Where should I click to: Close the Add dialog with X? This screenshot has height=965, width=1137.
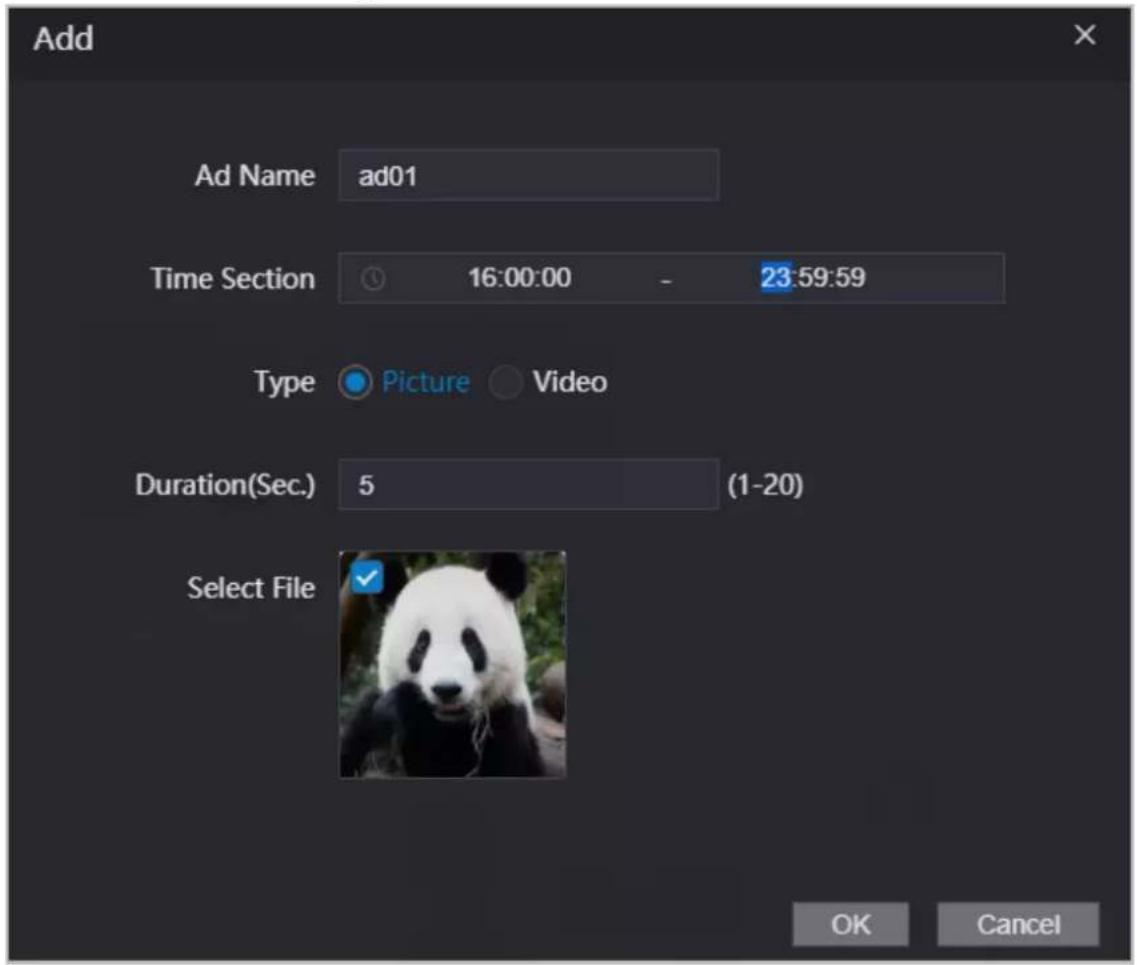1084,35
